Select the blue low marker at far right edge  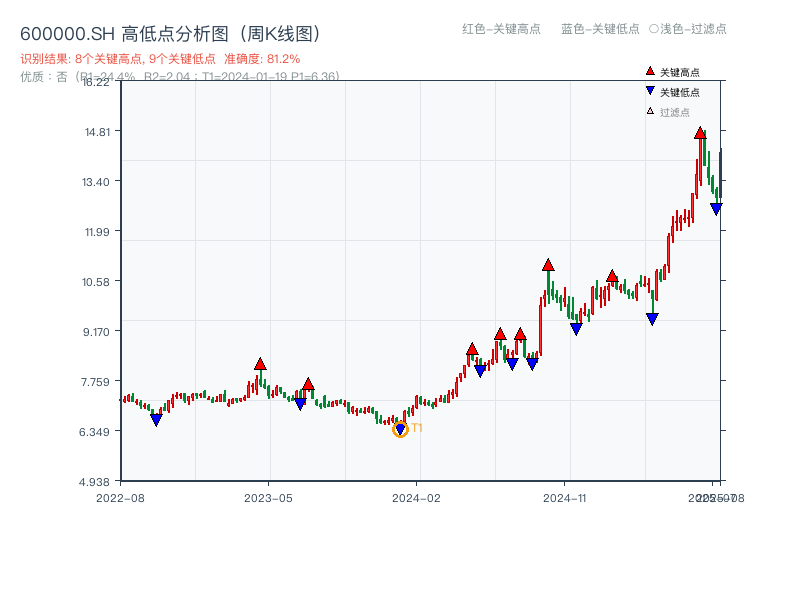tap(716, 208)
